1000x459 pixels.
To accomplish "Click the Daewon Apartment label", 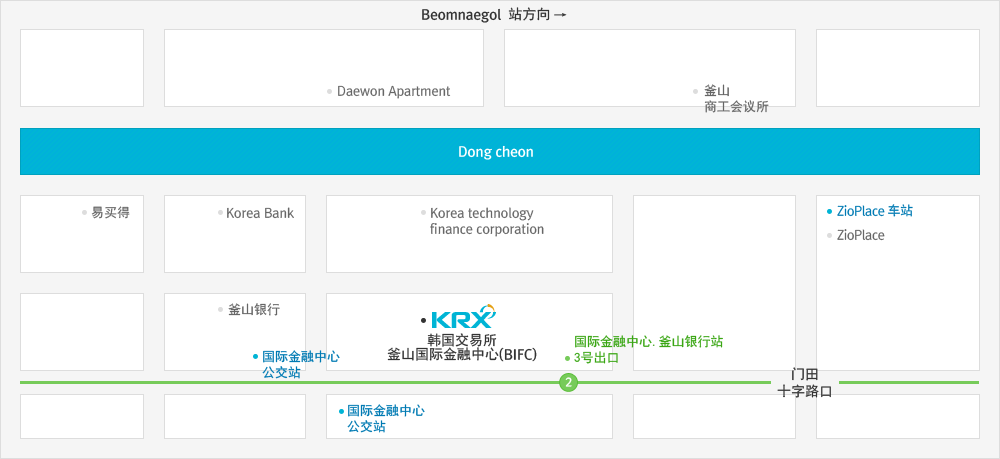I will 393,91.
